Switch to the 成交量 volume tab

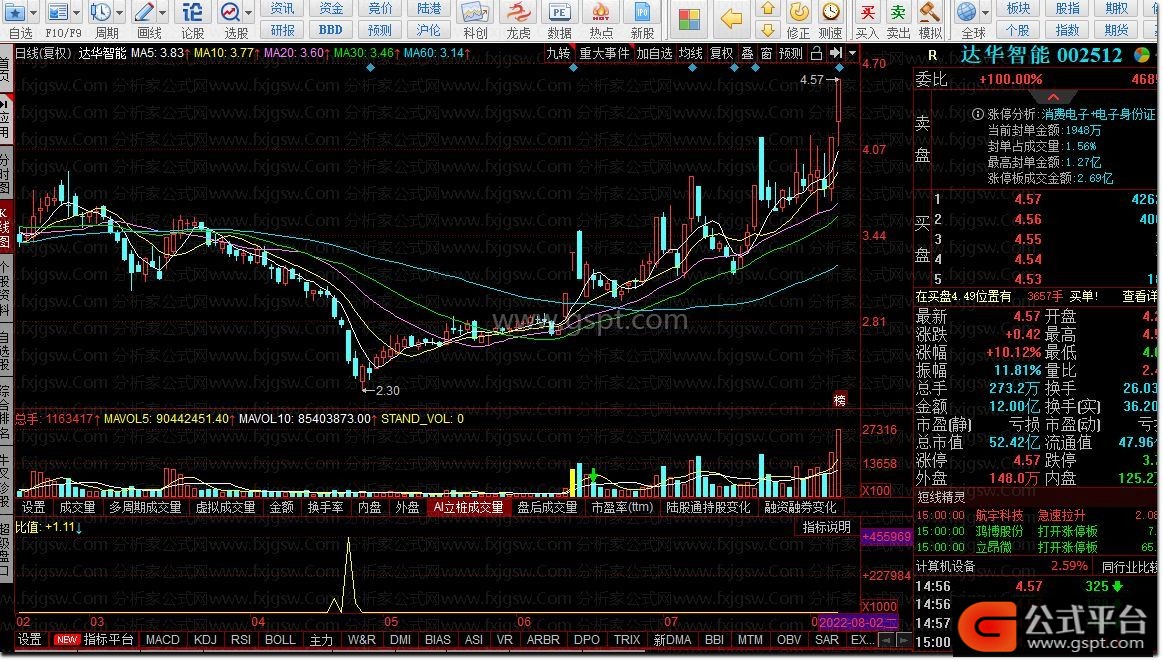[x=76, y=507]
